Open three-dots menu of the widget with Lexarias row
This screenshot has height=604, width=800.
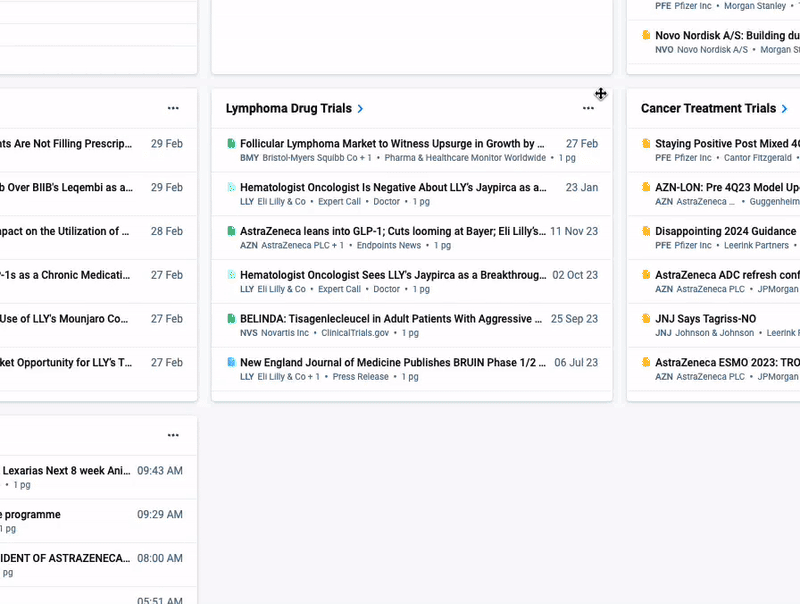coord(173,435)
